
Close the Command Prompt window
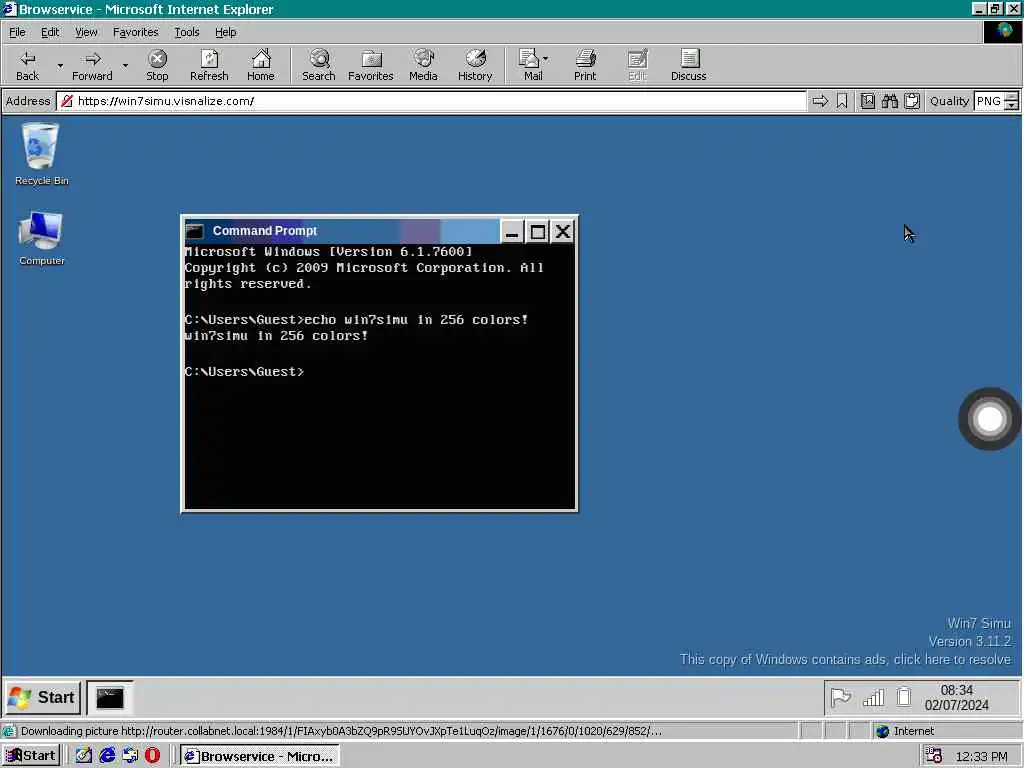point(562,232)
